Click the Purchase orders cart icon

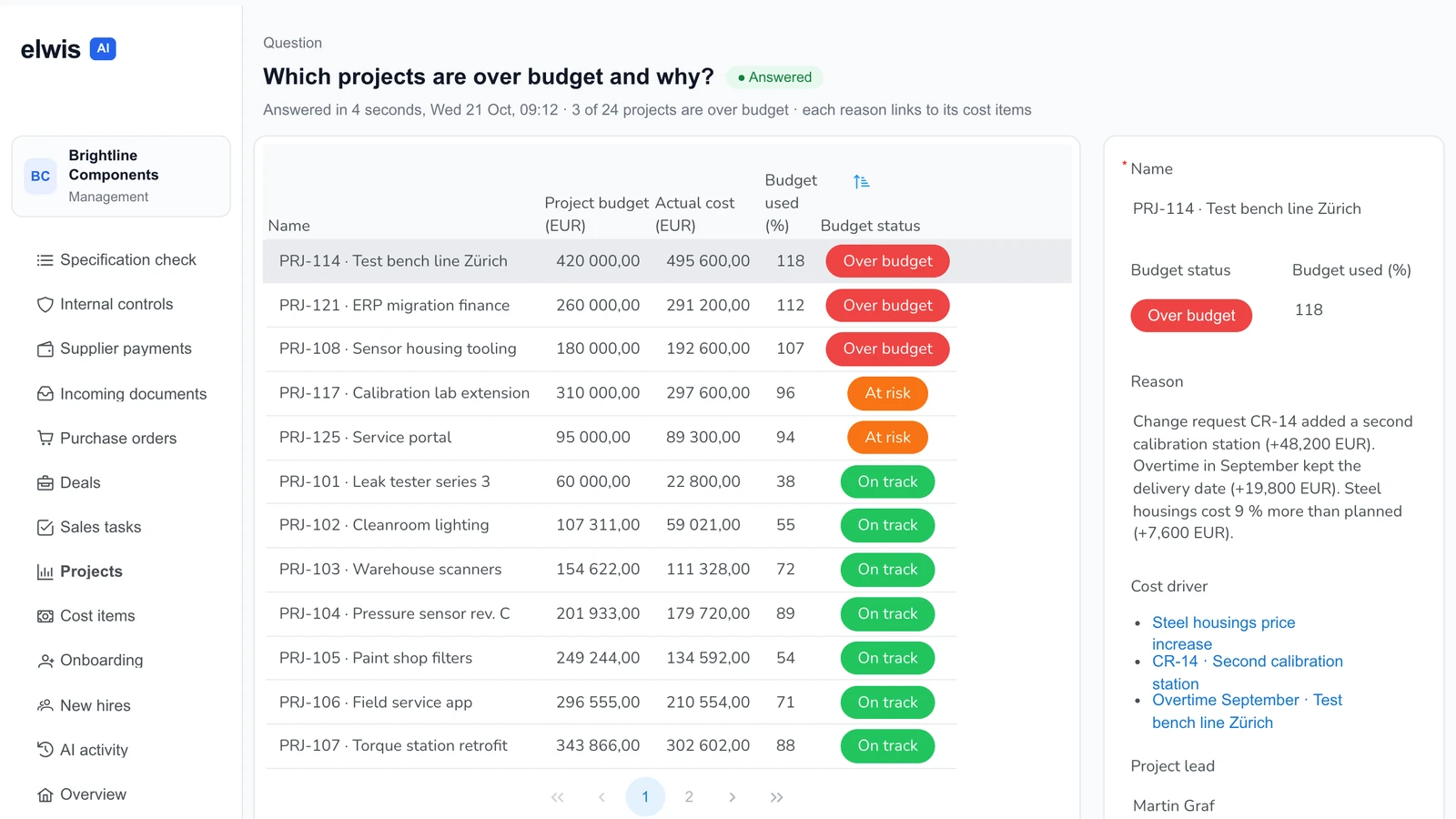click(45, 439)
